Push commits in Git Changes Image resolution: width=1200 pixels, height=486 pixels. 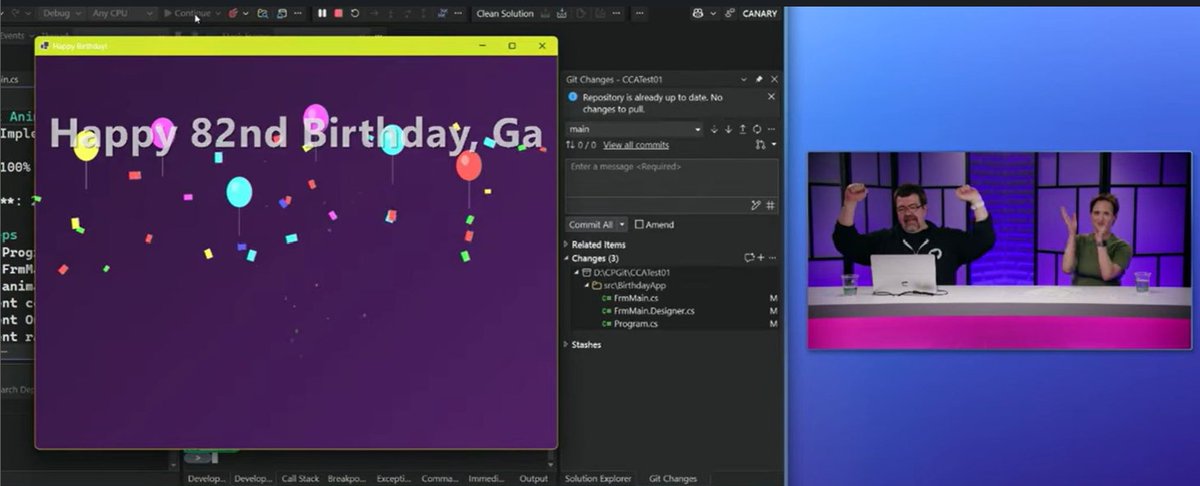(x=742, y=129)
